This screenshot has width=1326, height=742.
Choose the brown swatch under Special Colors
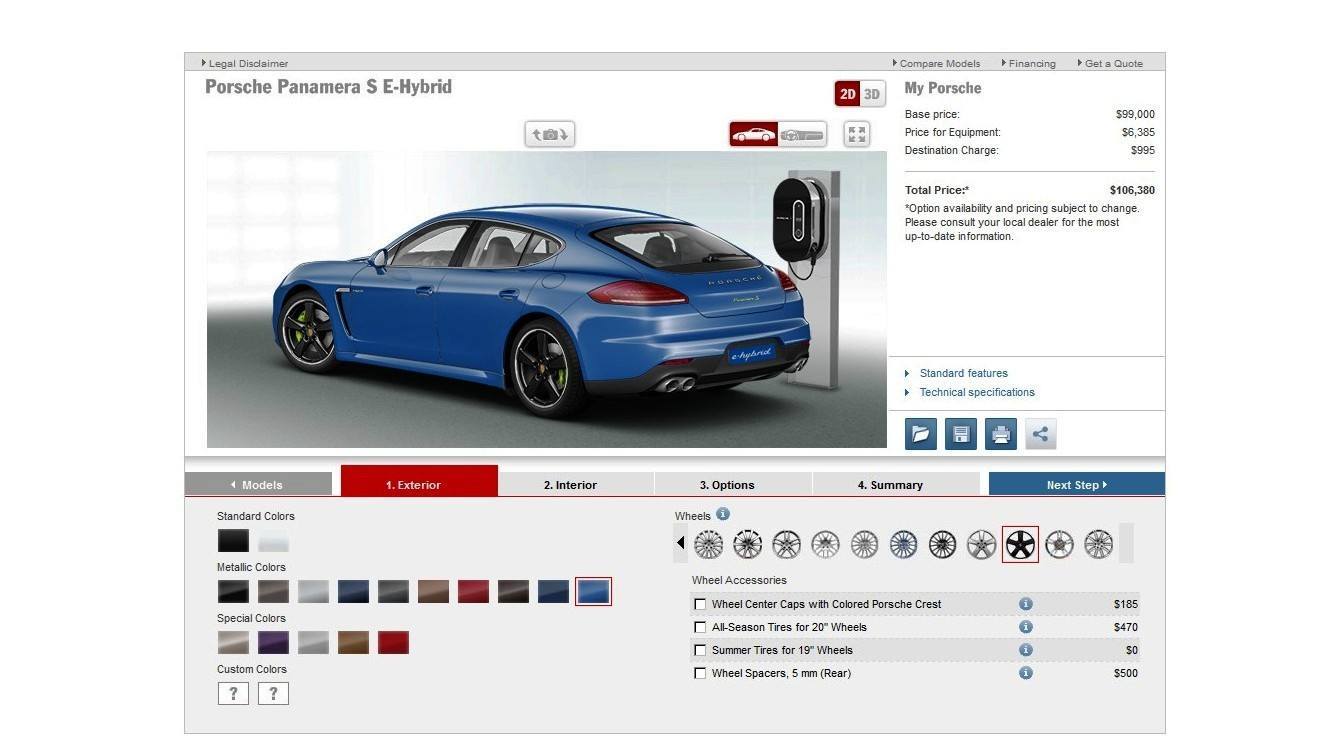coord(353,643)
